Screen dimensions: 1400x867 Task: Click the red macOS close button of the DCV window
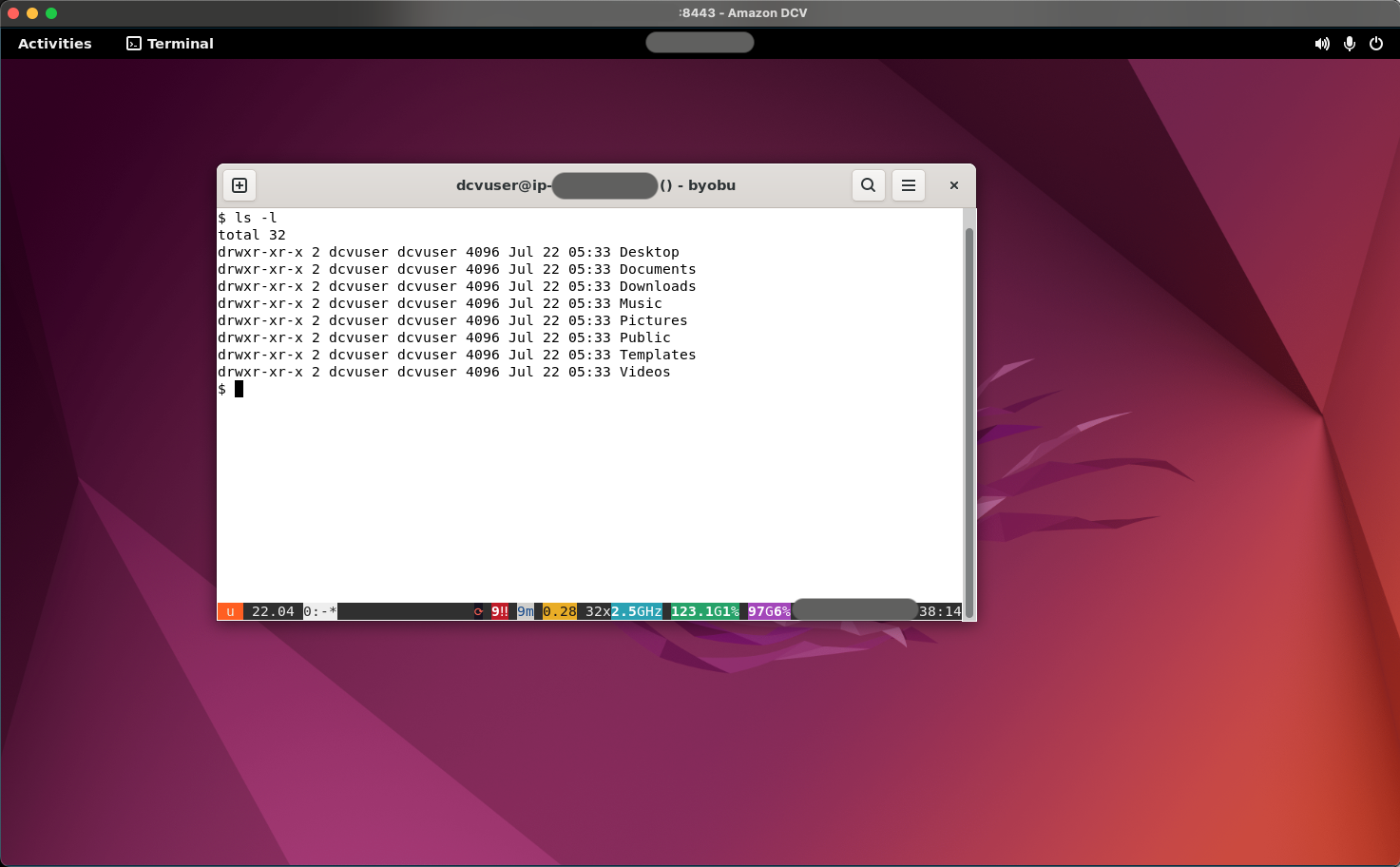13,13
